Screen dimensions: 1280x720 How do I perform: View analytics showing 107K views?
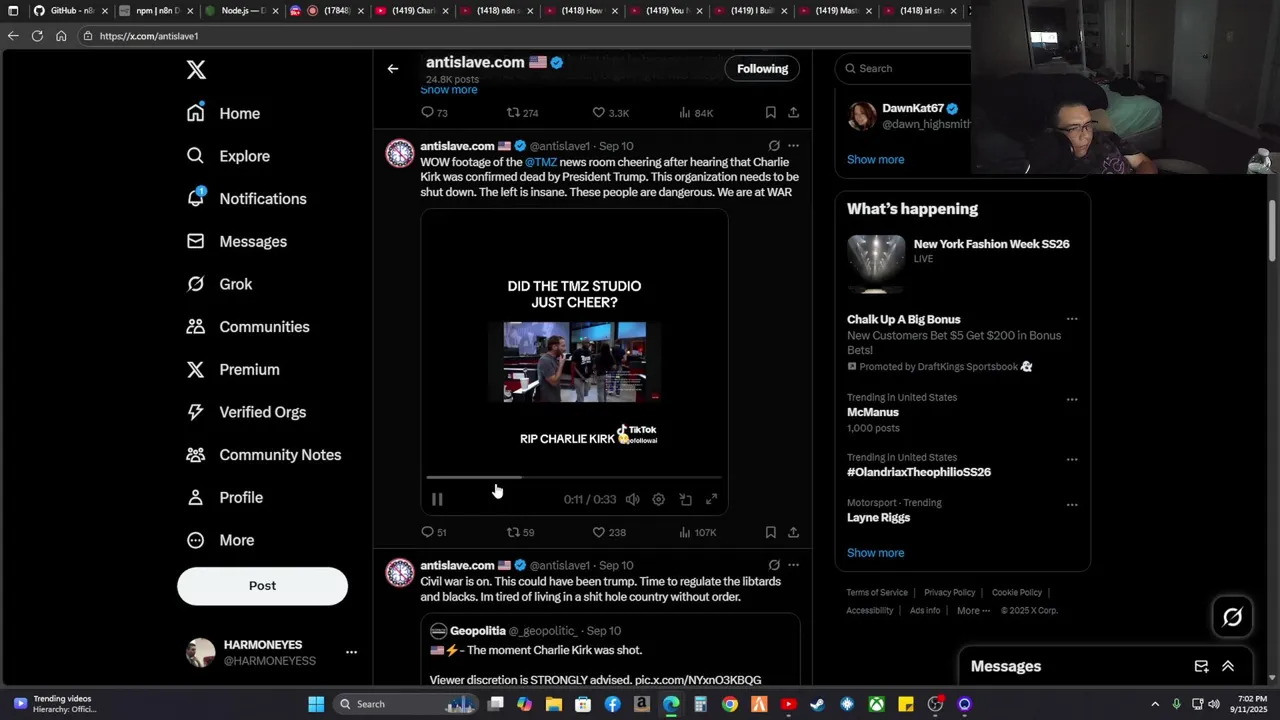697,532
